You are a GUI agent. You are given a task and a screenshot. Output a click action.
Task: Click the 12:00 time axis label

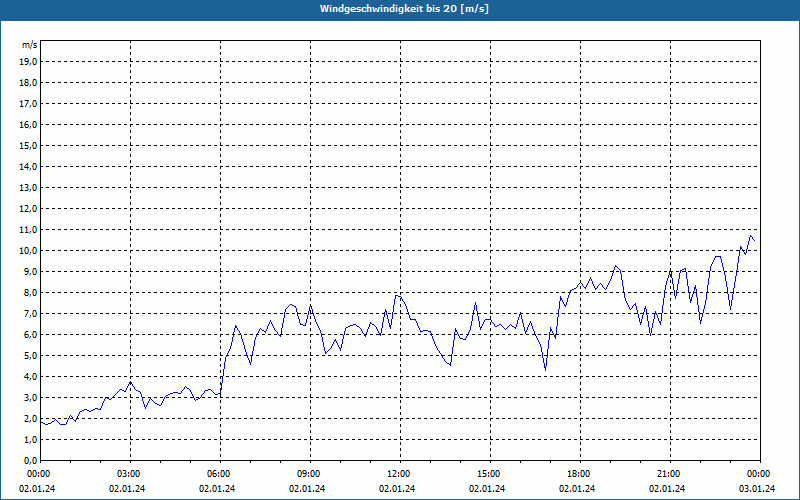pyautogui.click(x=400, y=474)
